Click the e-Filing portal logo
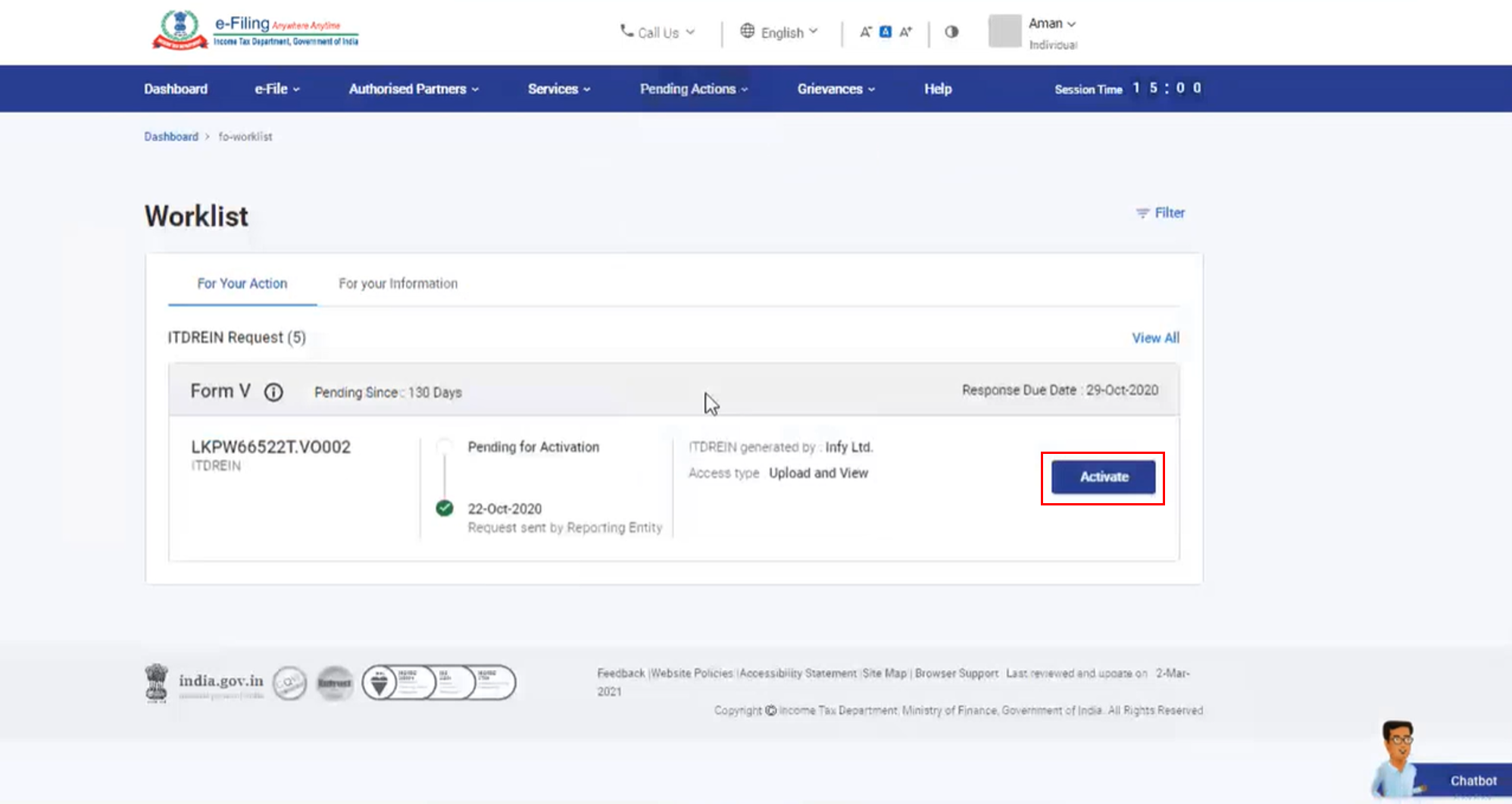1512x804 pixels. pos(255,31)
